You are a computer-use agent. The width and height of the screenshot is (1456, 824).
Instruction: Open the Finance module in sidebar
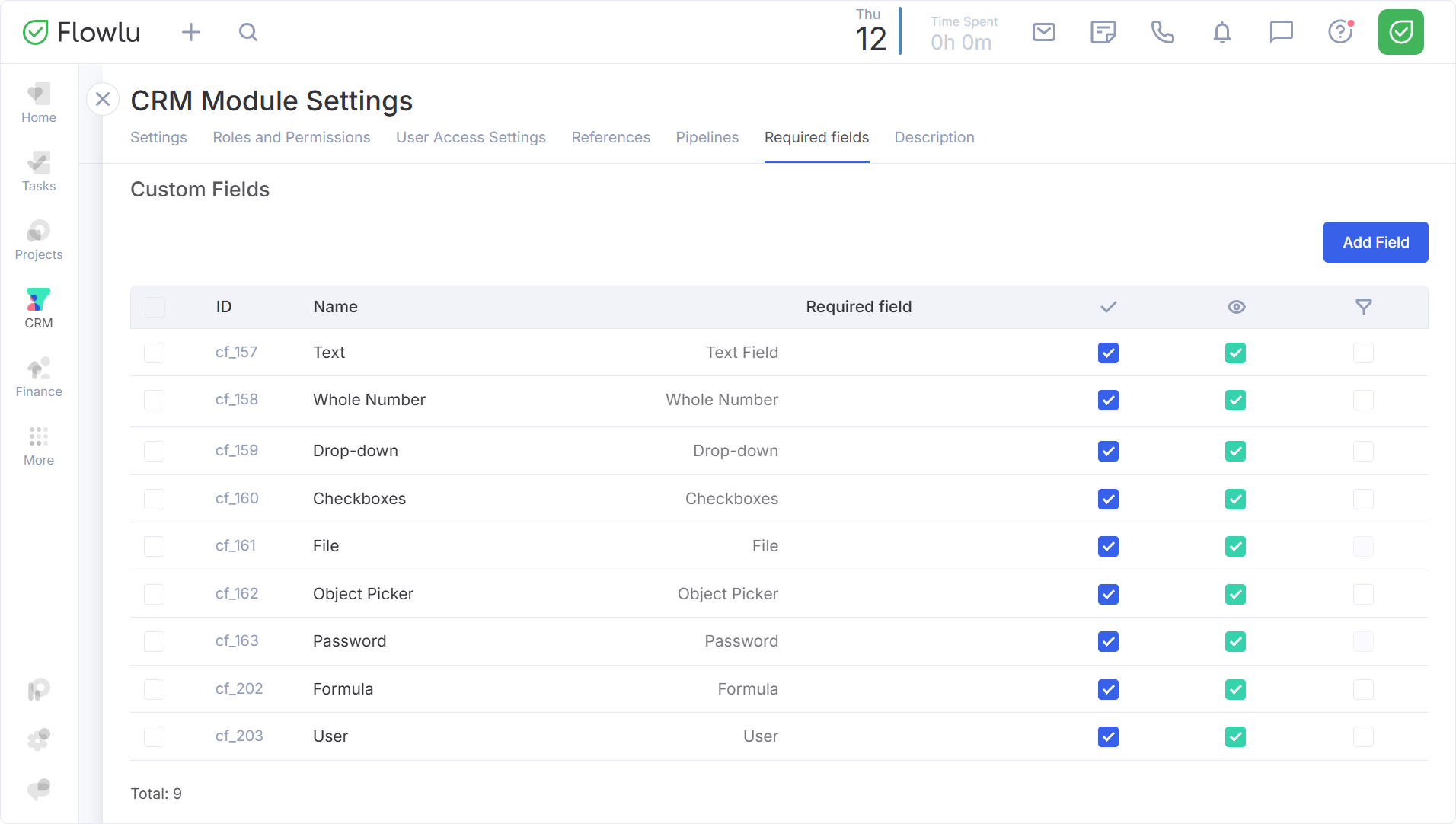point(39,377)
